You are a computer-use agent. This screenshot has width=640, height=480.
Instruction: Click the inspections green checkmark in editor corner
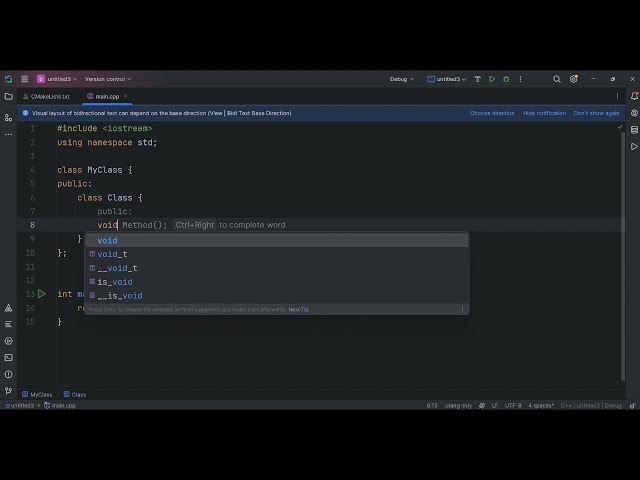620,127
